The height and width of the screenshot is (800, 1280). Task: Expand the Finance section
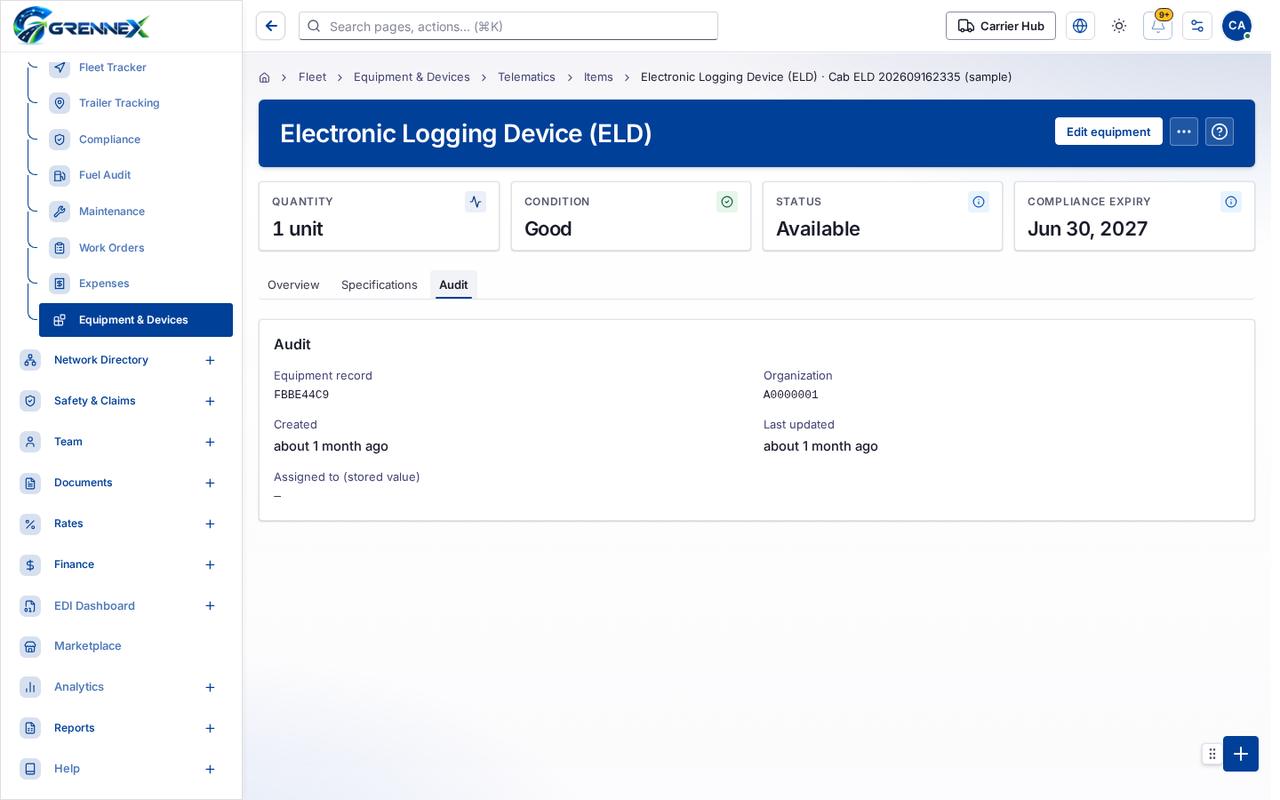pyautogui.click(x=210, y=565)
